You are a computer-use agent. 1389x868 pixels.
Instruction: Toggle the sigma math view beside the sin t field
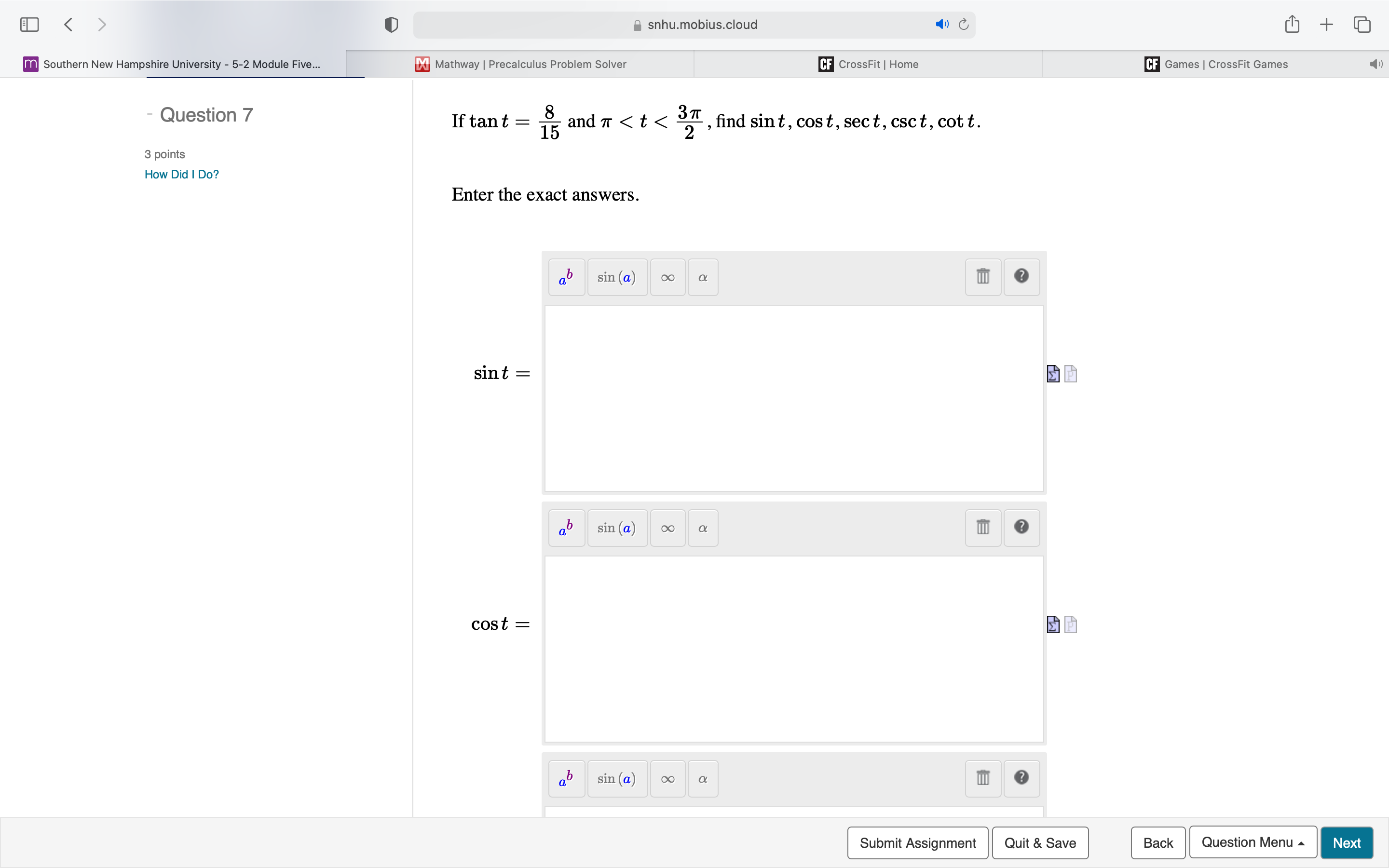tap(1052, 373)
